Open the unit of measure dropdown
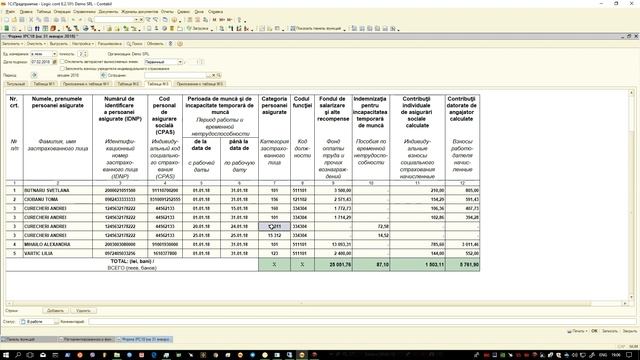Screen dimensions: 640x360 (54, 54)
